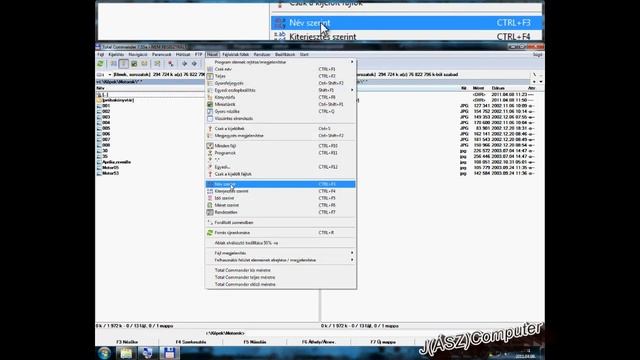Click the F3 Nézőke button
This screenshot has height=360, width=640.
point(127,342)
